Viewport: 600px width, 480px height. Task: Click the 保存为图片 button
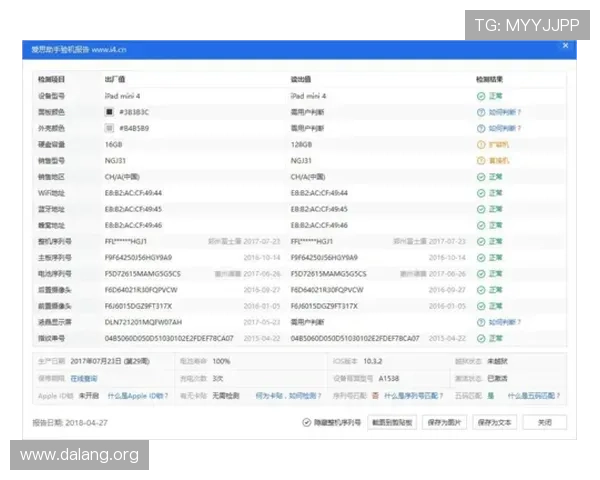click(444, 423)
